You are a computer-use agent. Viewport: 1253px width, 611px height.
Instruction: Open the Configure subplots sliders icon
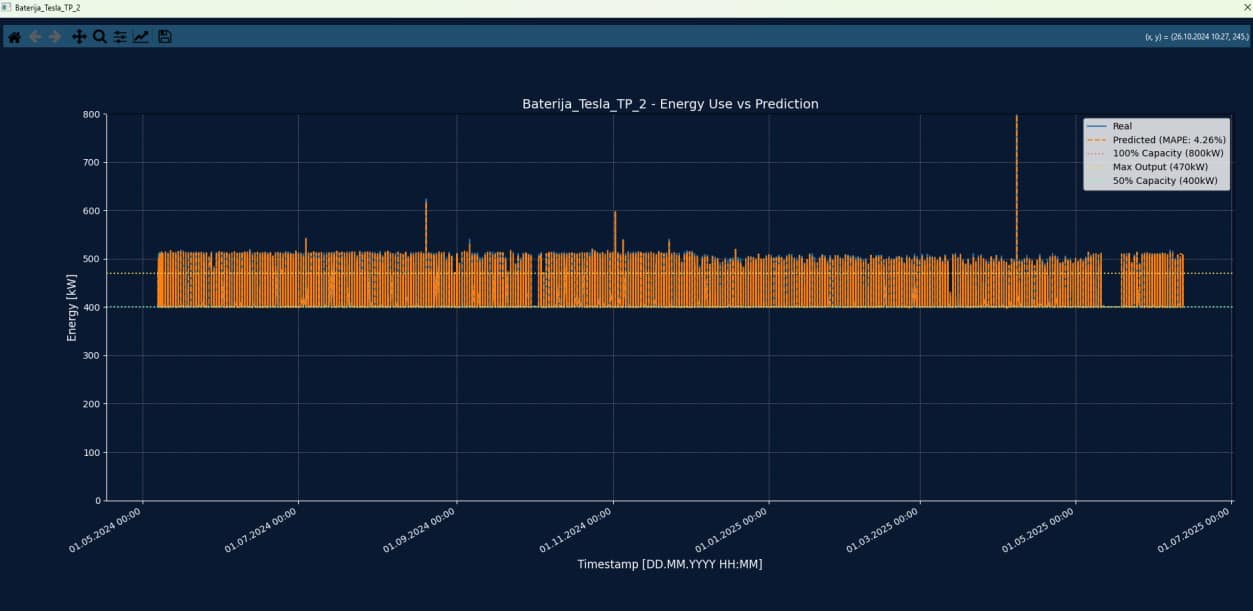coord(120,37)
